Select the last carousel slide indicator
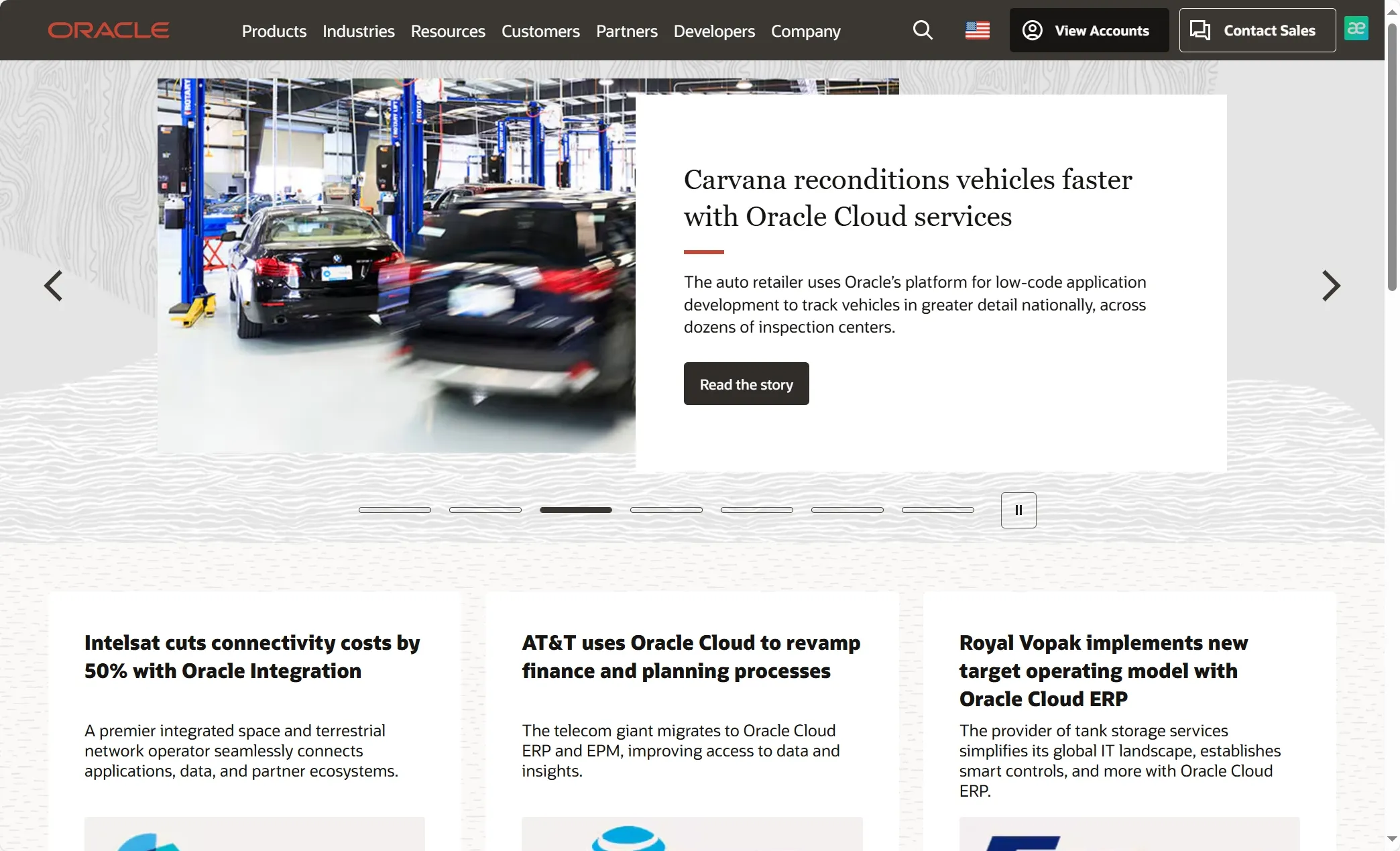Viewport: 1400px width, 851px height. click(937, 510)
